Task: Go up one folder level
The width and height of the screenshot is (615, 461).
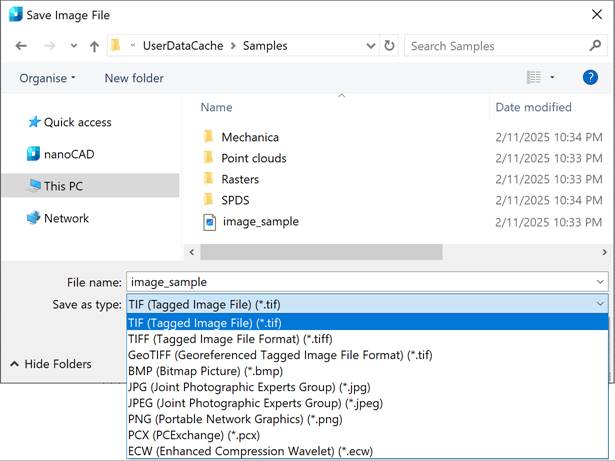Action: point(94,46)
